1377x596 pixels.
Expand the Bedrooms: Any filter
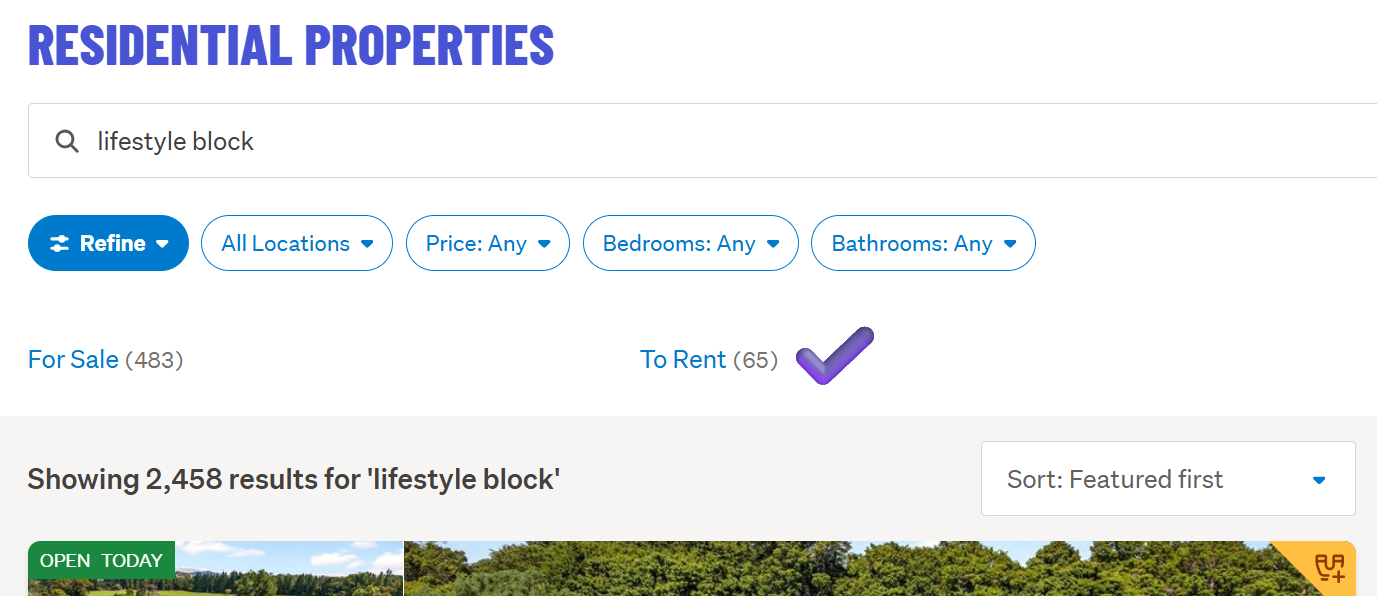tap(690, 243)
